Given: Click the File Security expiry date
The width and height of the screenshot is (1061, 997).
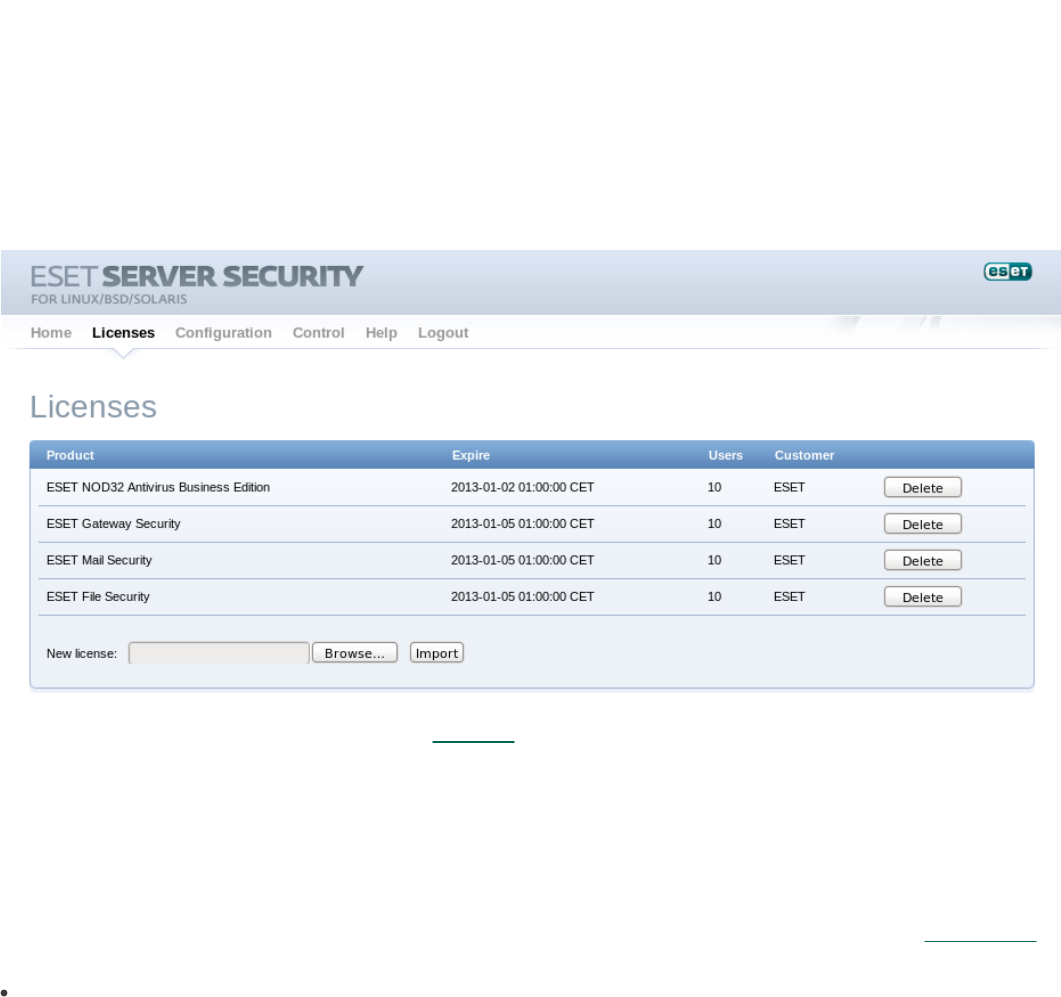Looking at the screenshot, I should (x=522, y=597).
